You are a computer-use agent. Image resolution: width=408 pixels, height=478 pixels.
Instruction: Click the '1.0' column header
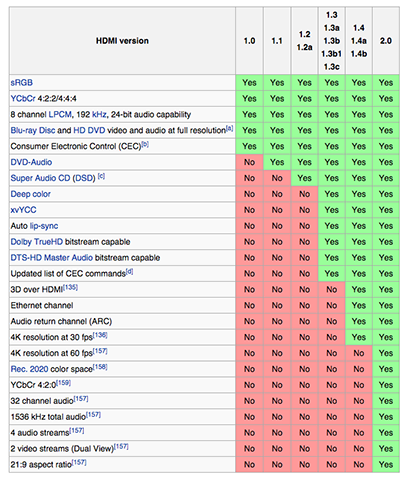(x=249, y=41)
